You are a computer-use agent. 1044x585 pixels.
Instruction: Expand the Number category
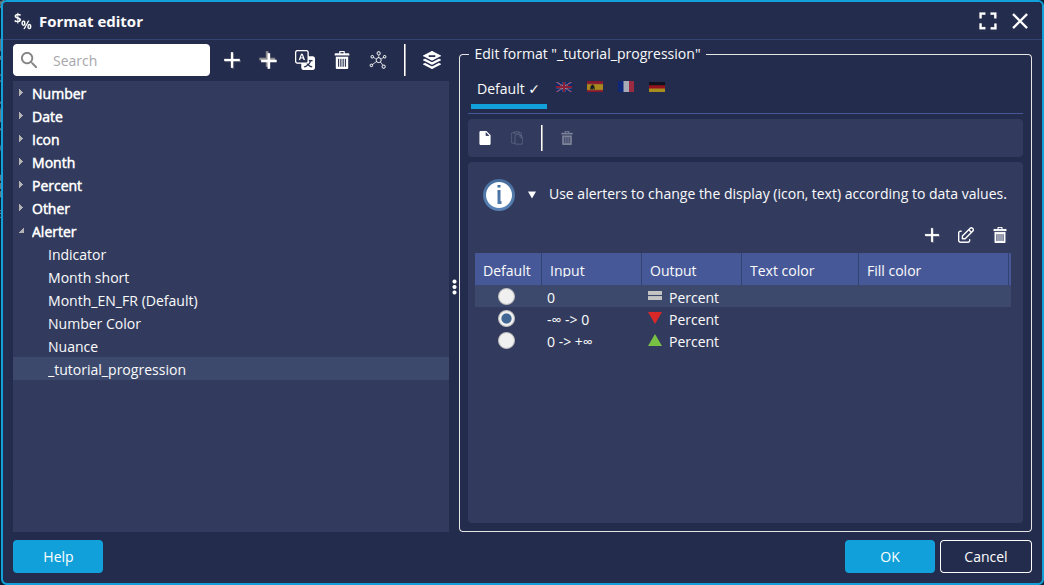tap(22, 93)
